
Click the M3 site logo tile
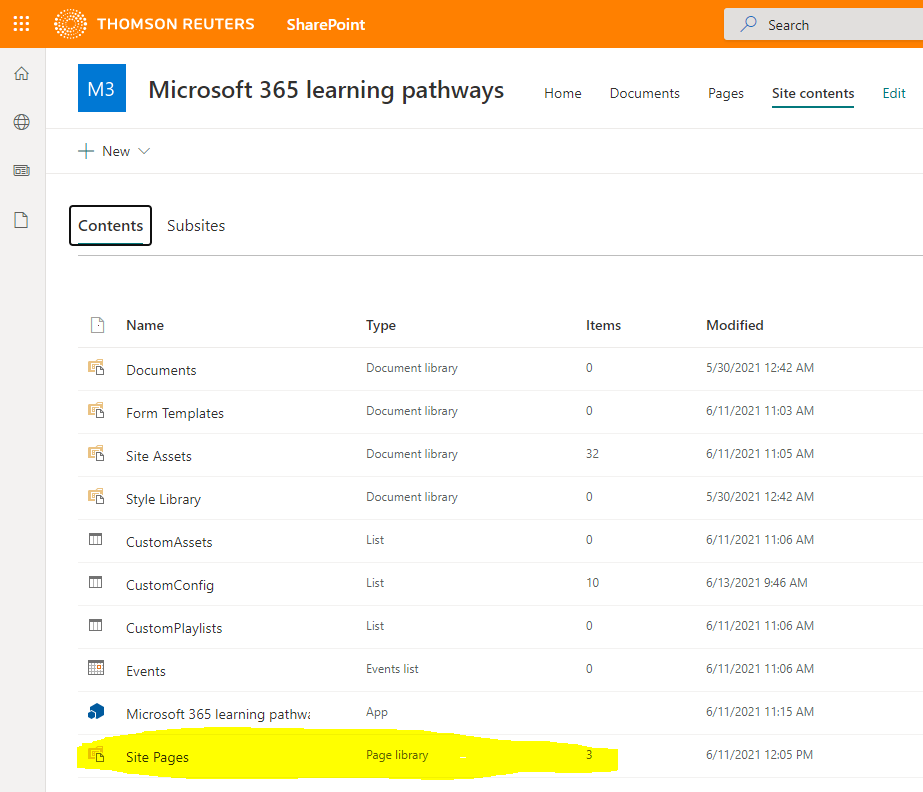100,88
